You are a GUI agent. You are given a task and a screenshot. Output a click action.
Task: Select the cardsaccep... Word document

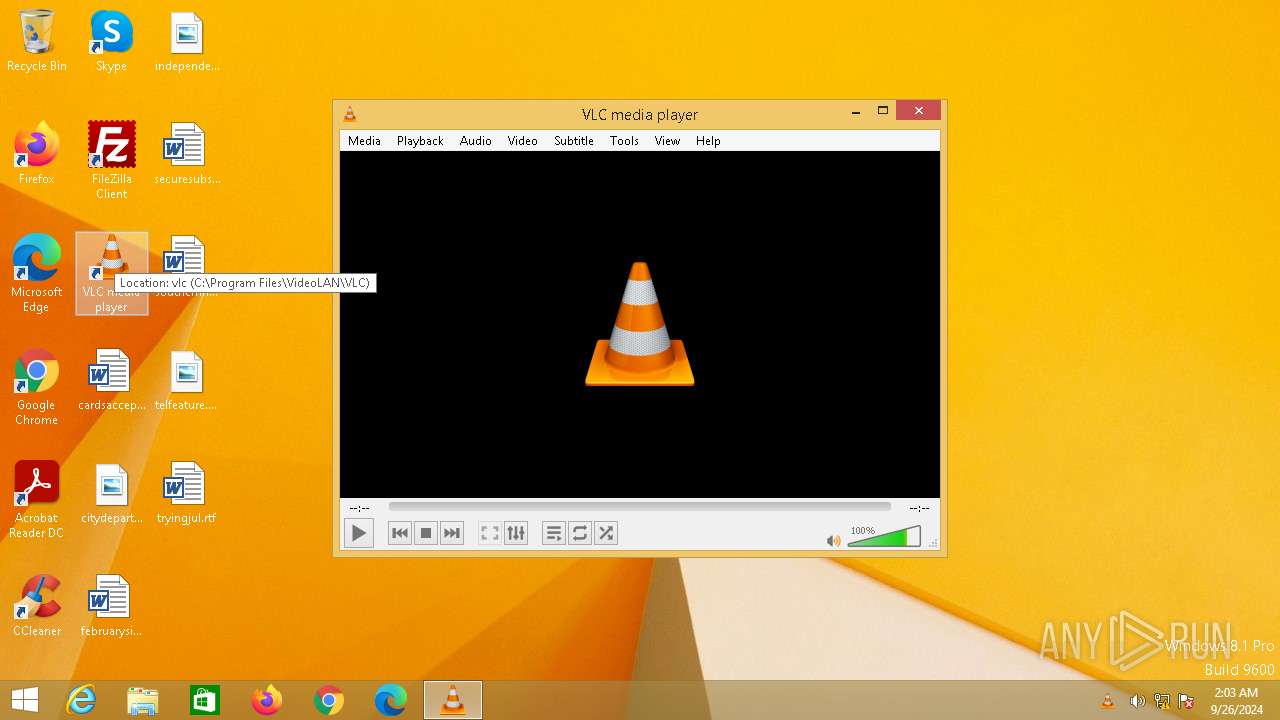tap(111, 380)
